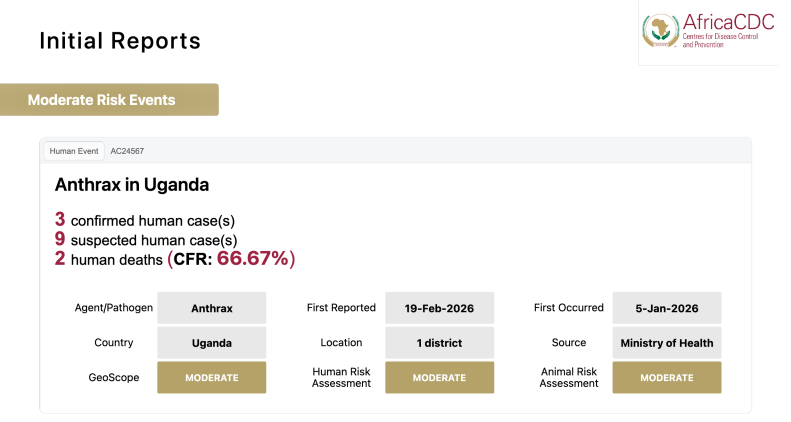Image resolution: width=791 pixels, height=422 pixels.
Task: Click the Anthrax in Uganda title
Action: tap(132, 185)
